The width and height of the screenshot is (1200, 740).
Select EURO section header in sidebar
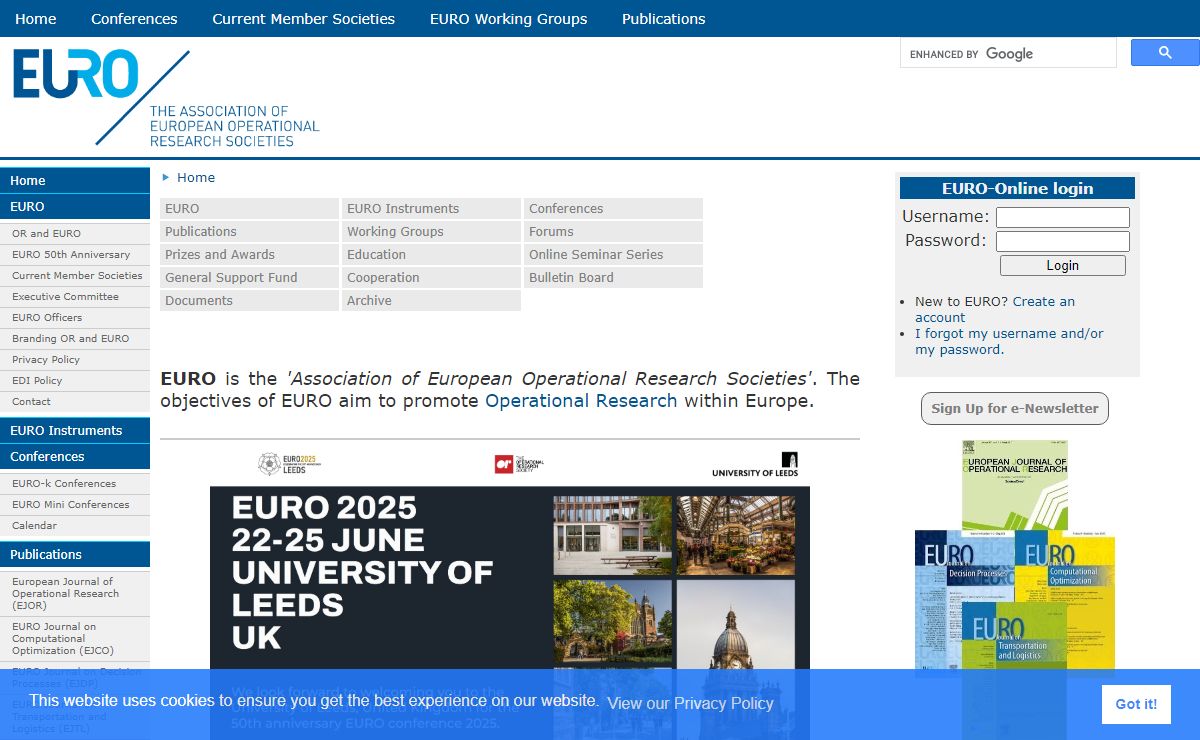(75, 206)
